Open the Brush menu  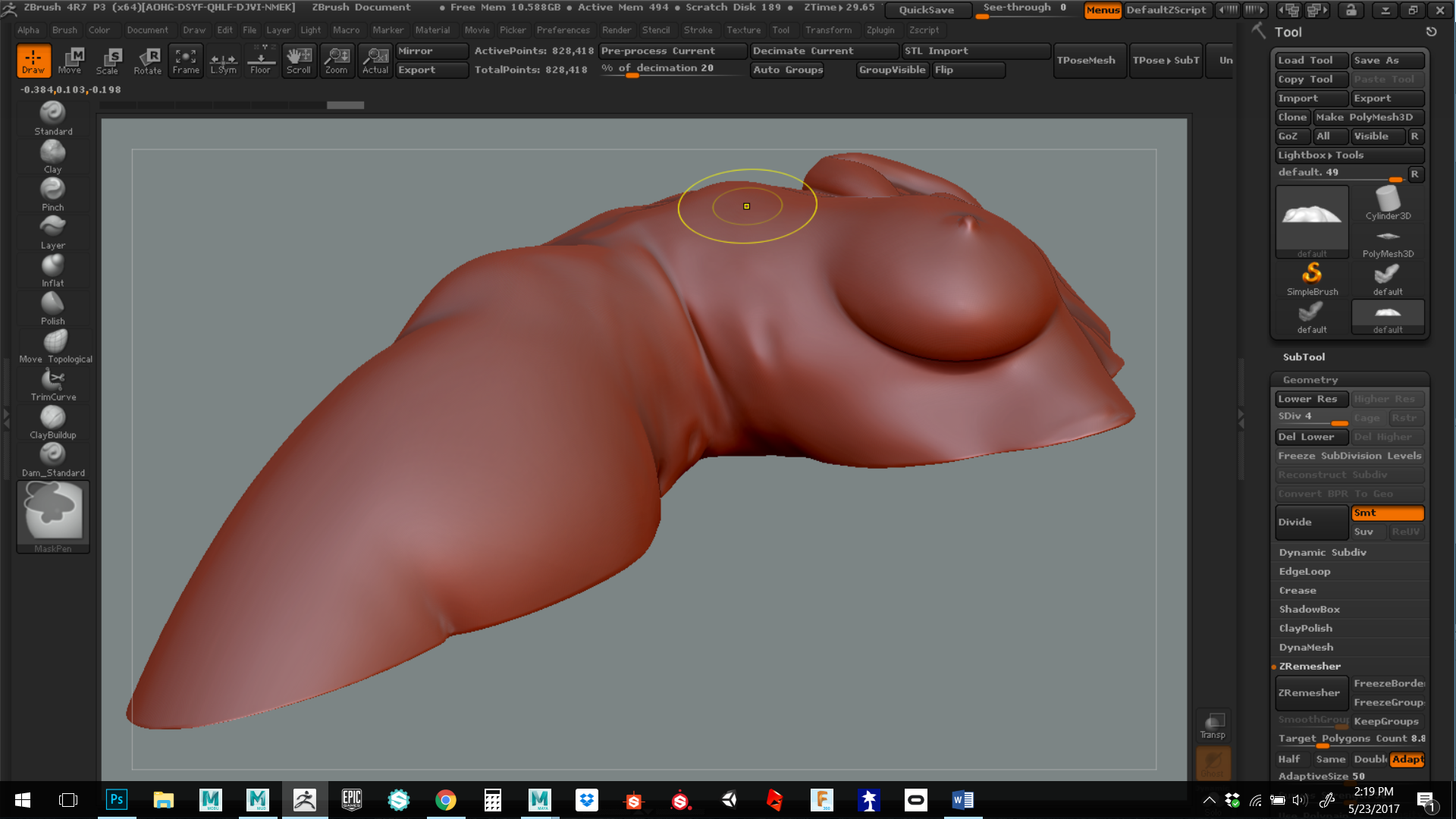pos(64,30)
